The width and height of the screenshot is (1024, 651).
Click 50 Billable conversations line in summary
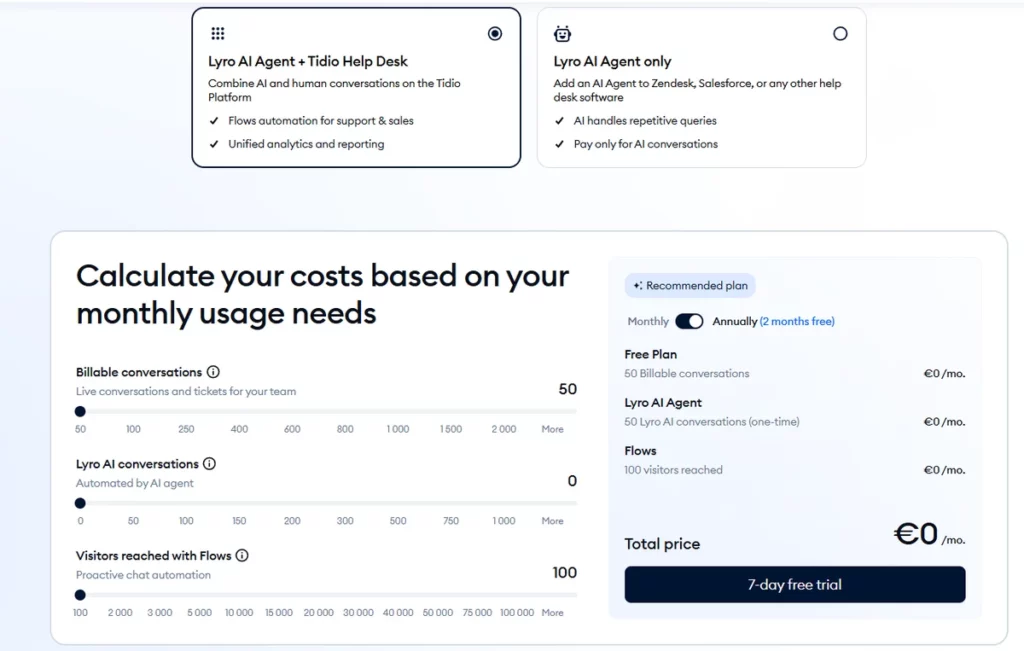coord(687,373)
